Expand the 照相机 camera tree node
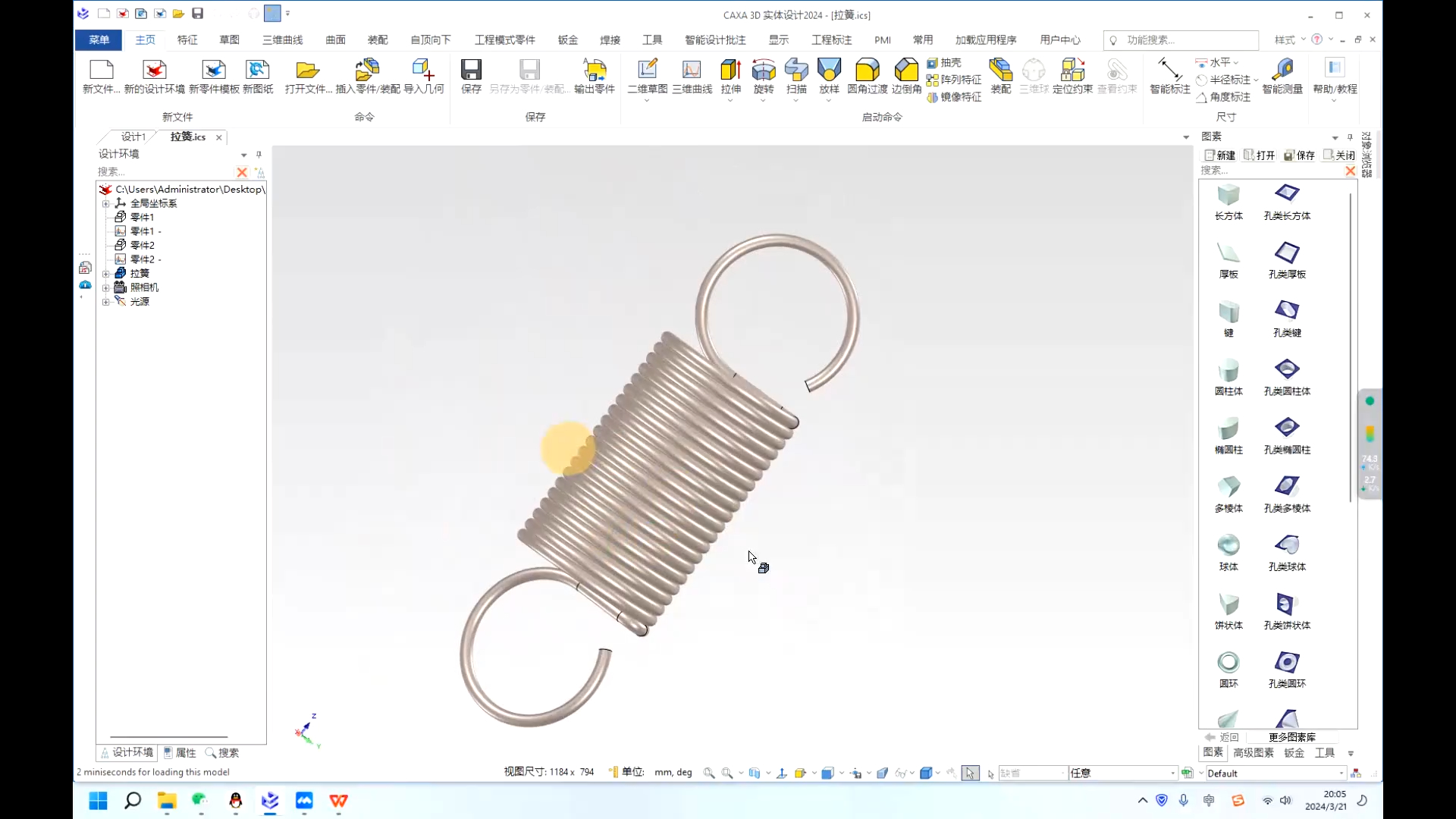This screenshot has height=819, width=1456. (106, 288)
